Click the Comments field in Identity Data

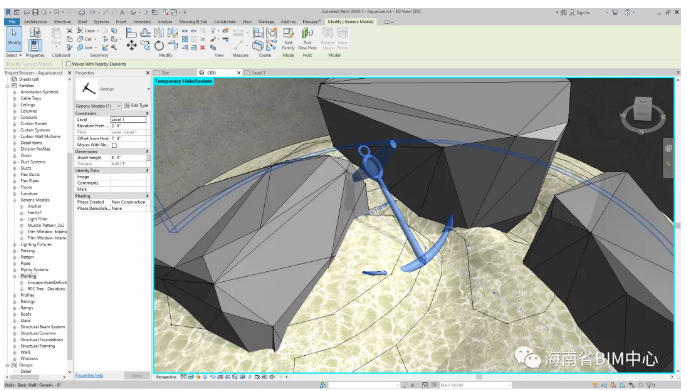click(x=128, y=183)
